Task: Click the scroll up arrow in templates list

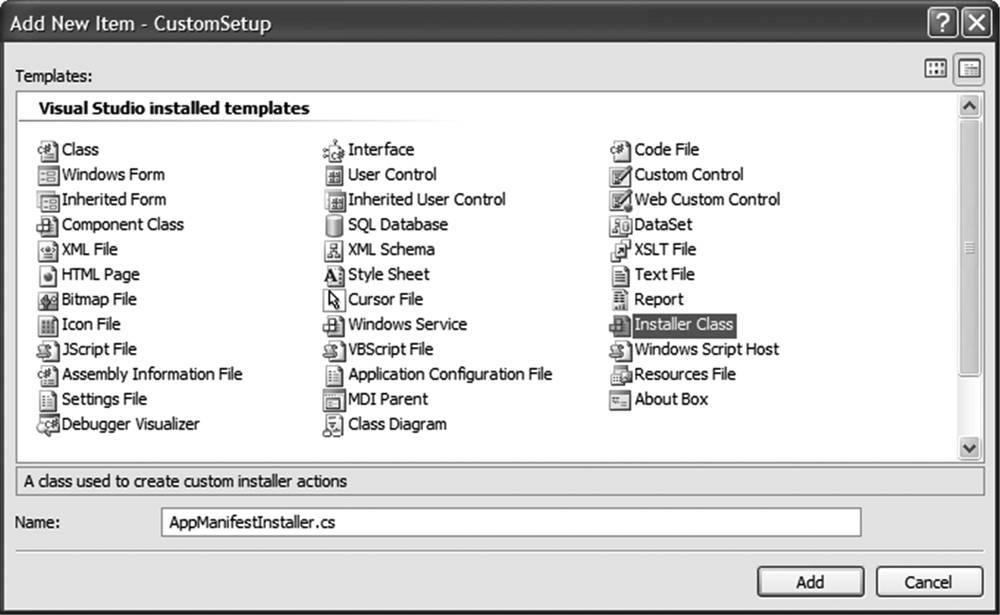Action: tap(969, 106)
